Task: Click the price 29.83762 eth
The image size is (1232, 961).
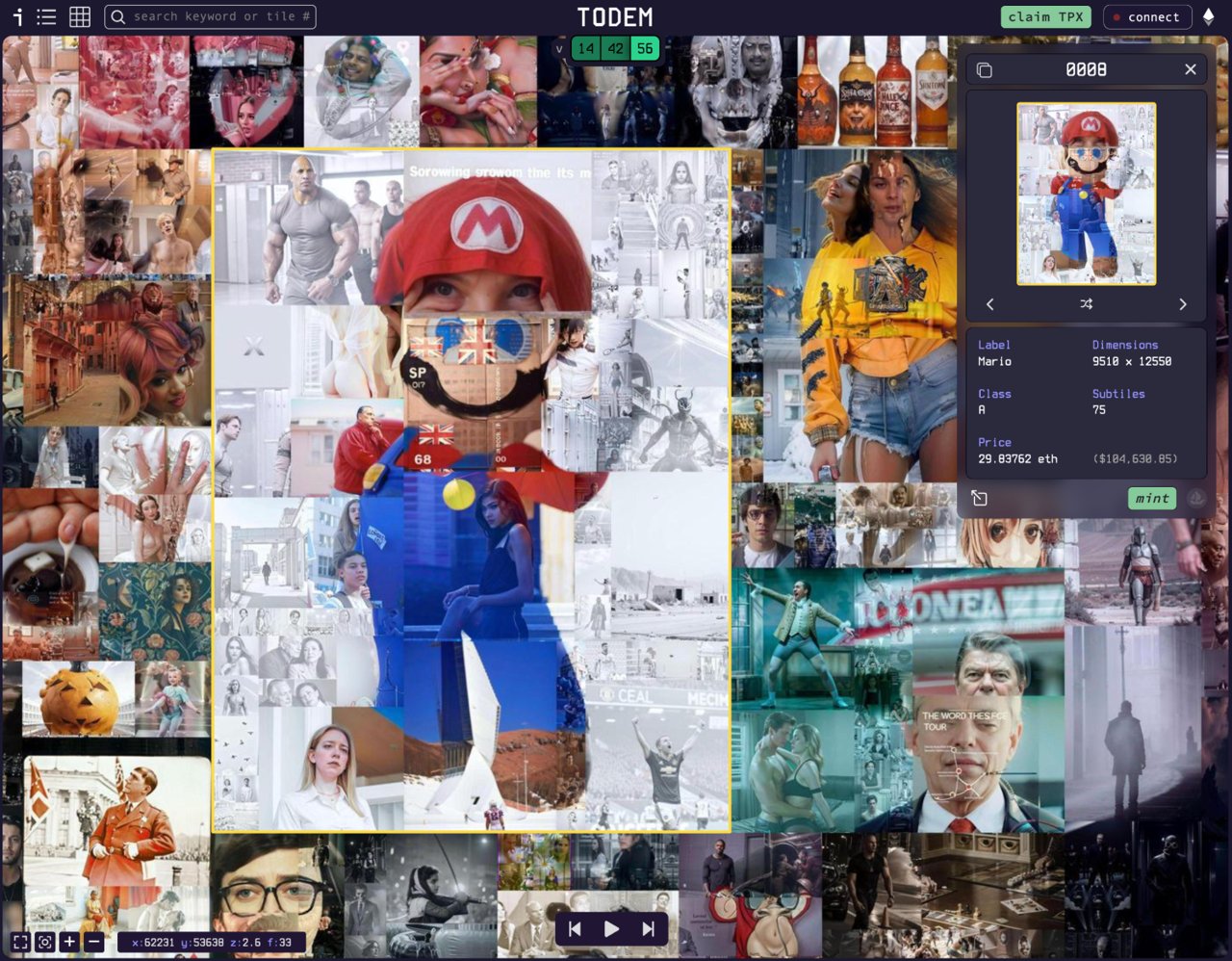Action: tap(1017, 458)
